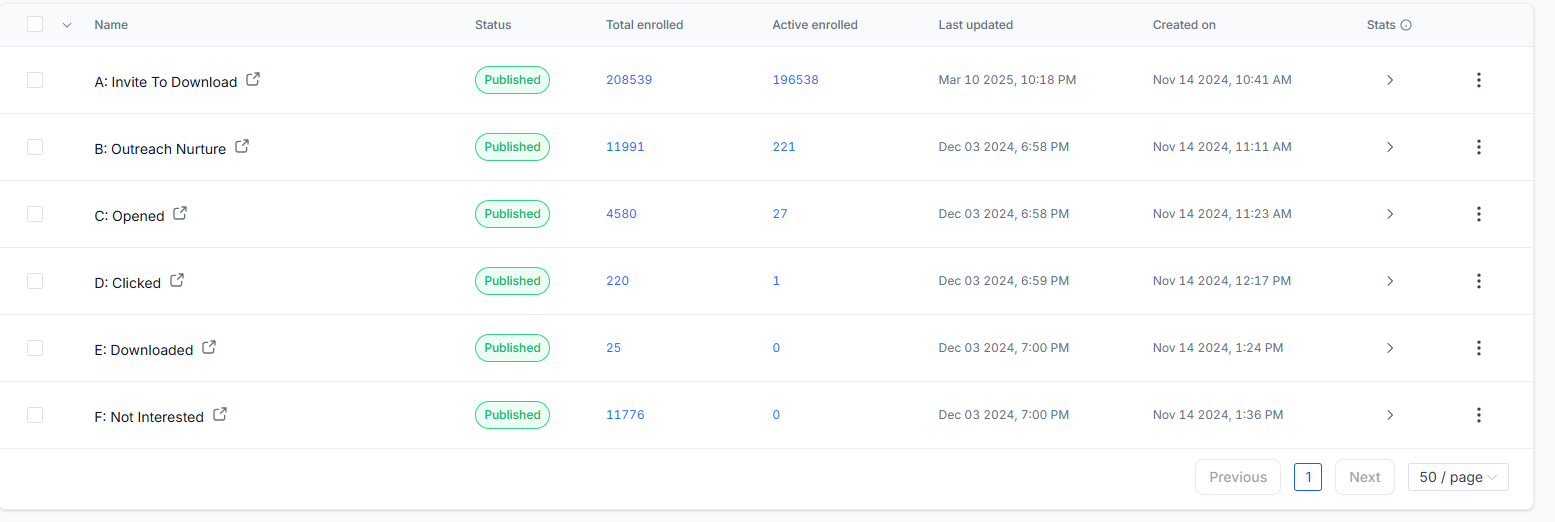Expand stats for E: Downloaded
Viewport: 1555px width, 522px height.
coord(1390,348)
